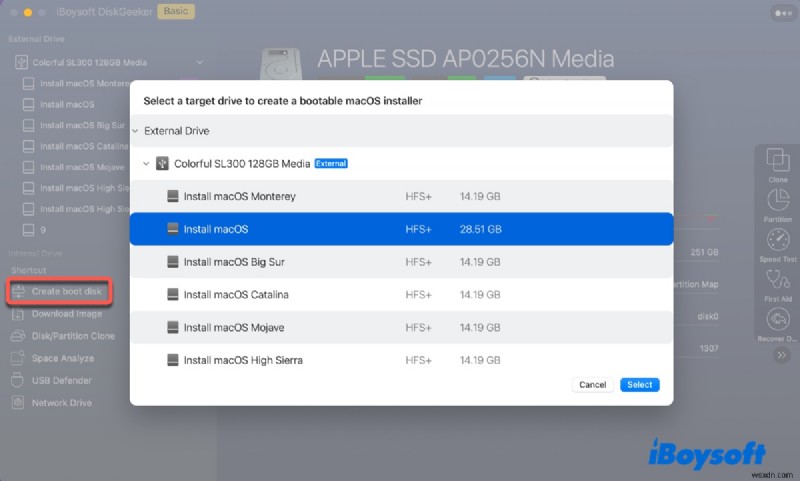Viewport: 800px width, 481px height.
Task: Collapse Colorful SL300 128GB Media in dialog
Action: tap(146, 164)
